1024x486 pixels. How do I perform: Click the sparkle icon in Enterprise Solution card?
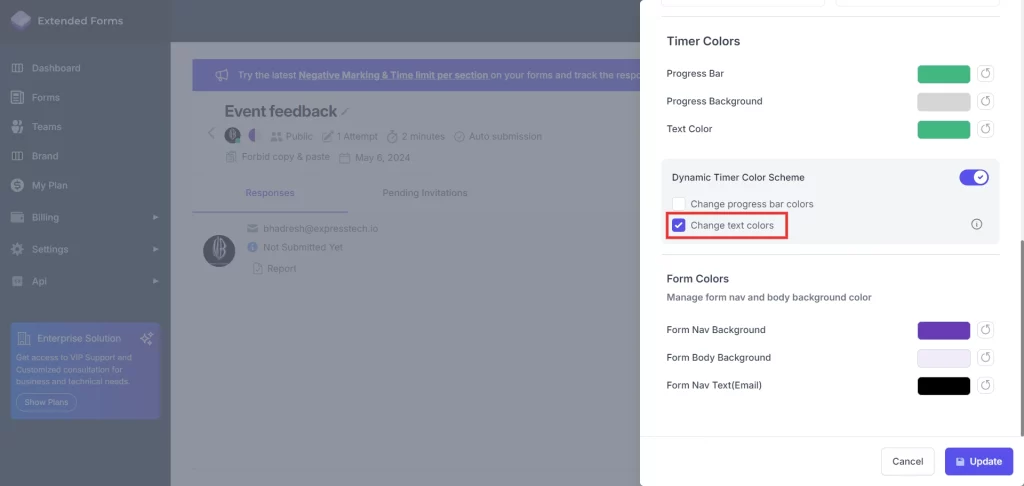coord(146,338)
